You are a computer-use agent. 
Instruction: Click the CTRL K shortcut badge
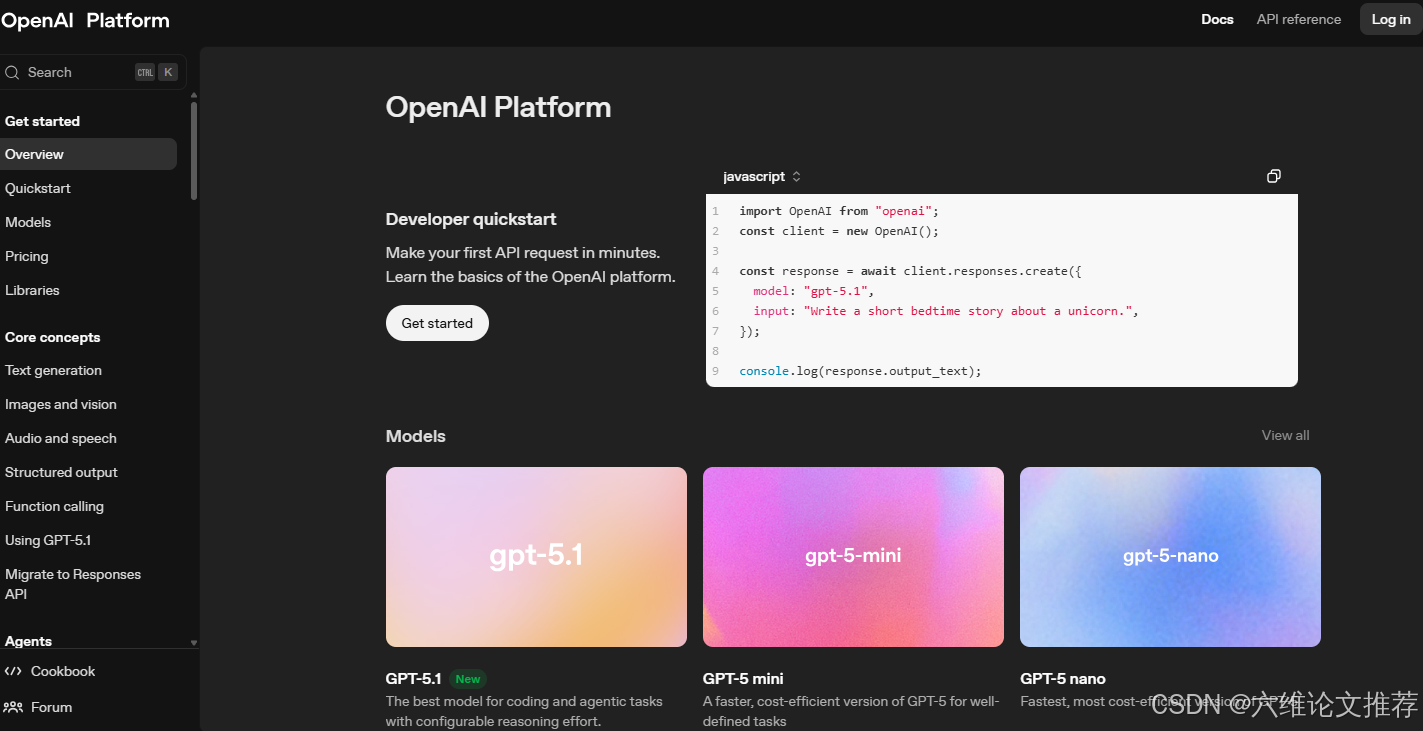pos(156,72)
